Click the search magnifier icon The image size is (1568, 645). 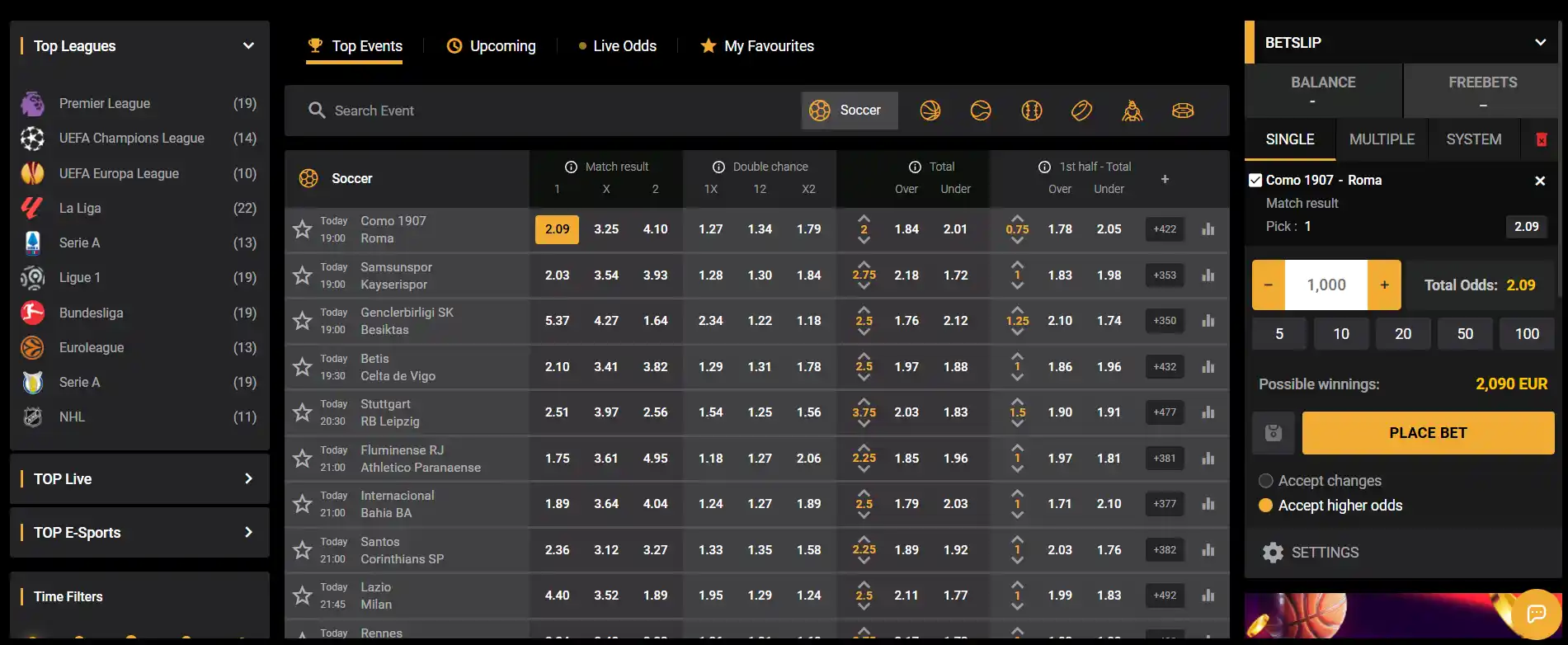(x=317, y=111)
